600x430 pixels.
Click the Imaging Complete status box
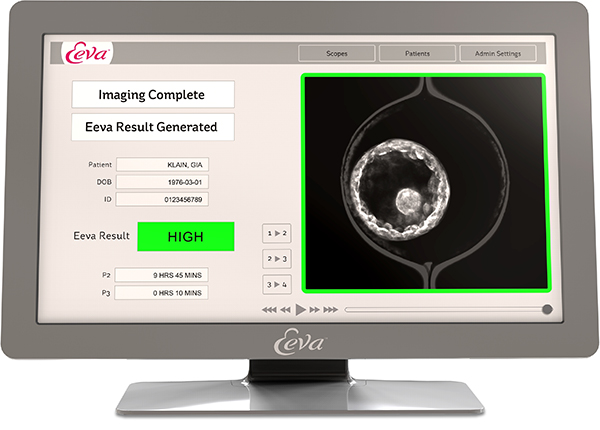coord(153,95)
